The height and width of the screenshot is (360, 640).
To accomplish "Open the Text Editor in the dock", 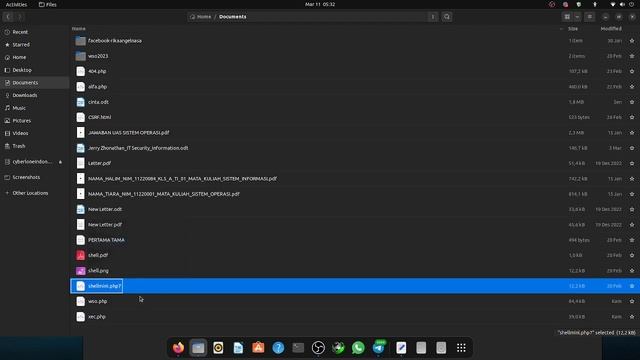I will coord(401,348).
